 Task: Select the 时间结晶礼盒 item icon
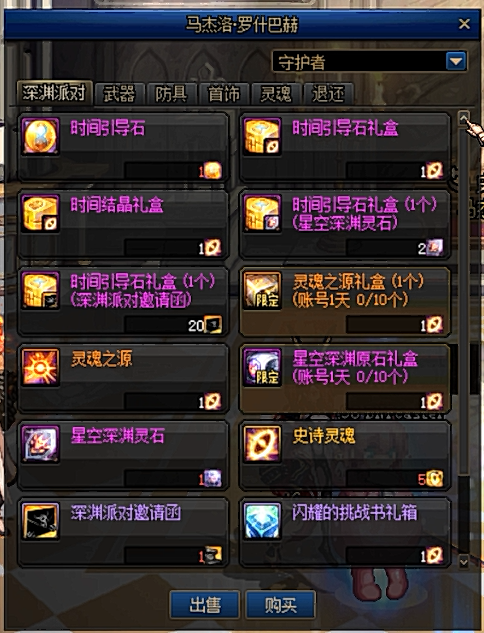(x=40, y=213)
